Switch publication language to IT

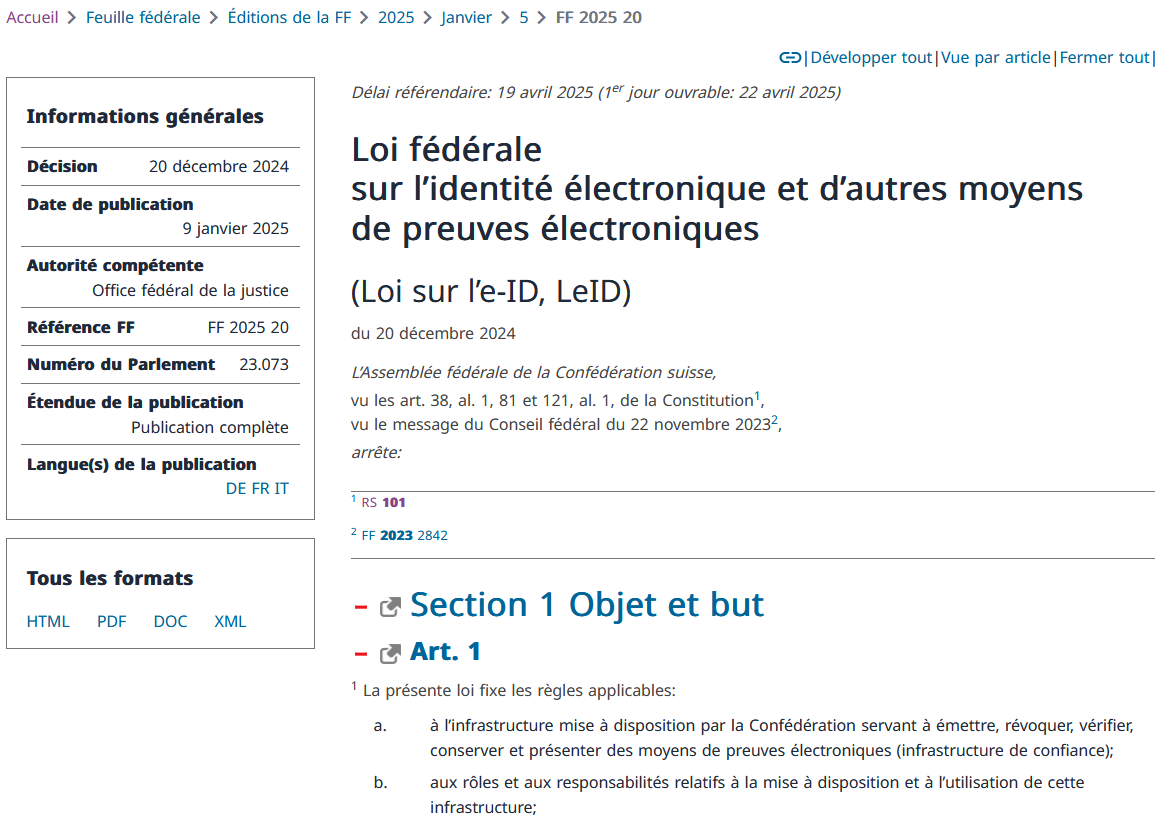282,489
